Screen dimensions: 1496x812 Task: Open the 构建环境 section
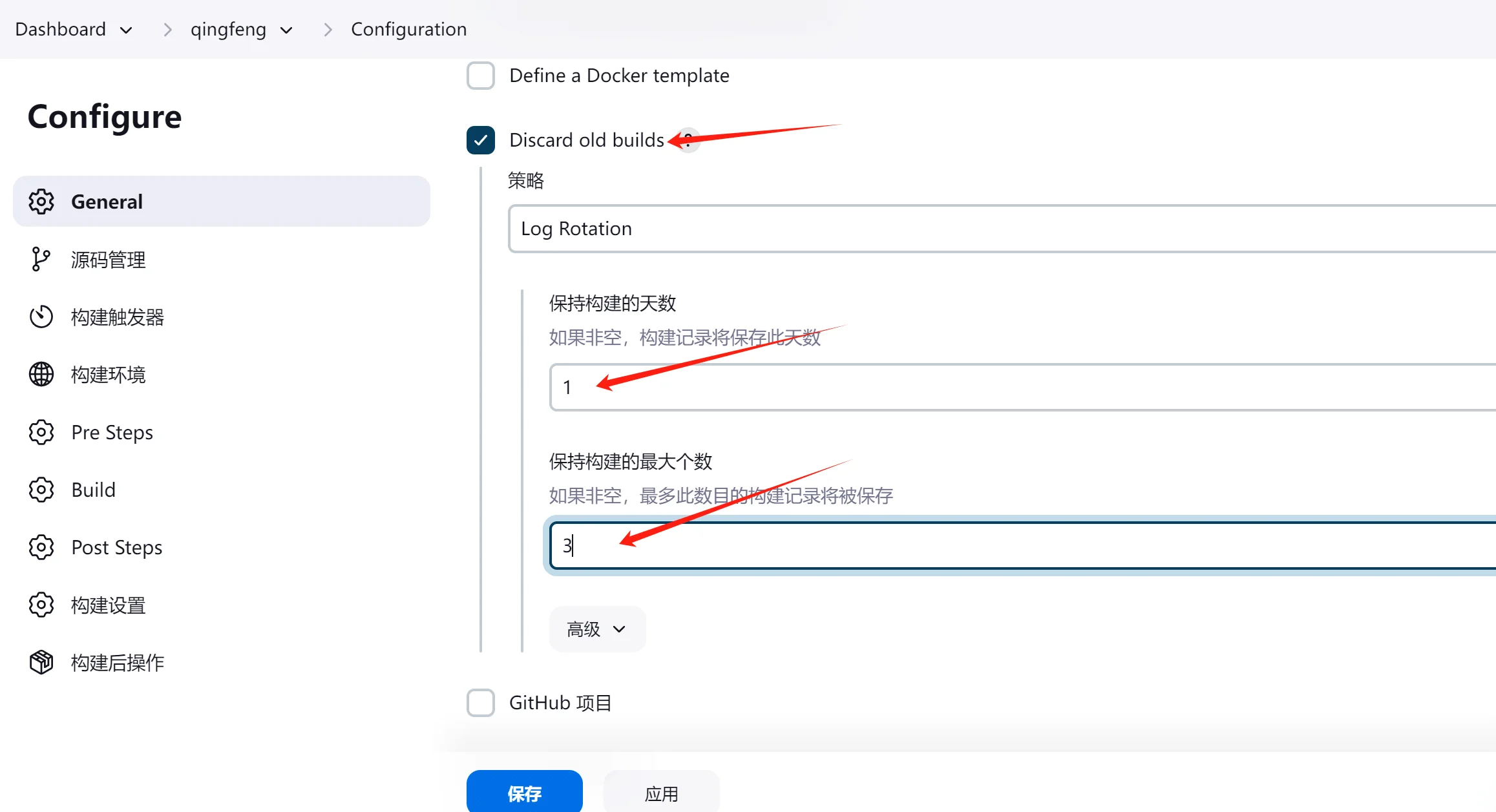[x=222, y=374]
